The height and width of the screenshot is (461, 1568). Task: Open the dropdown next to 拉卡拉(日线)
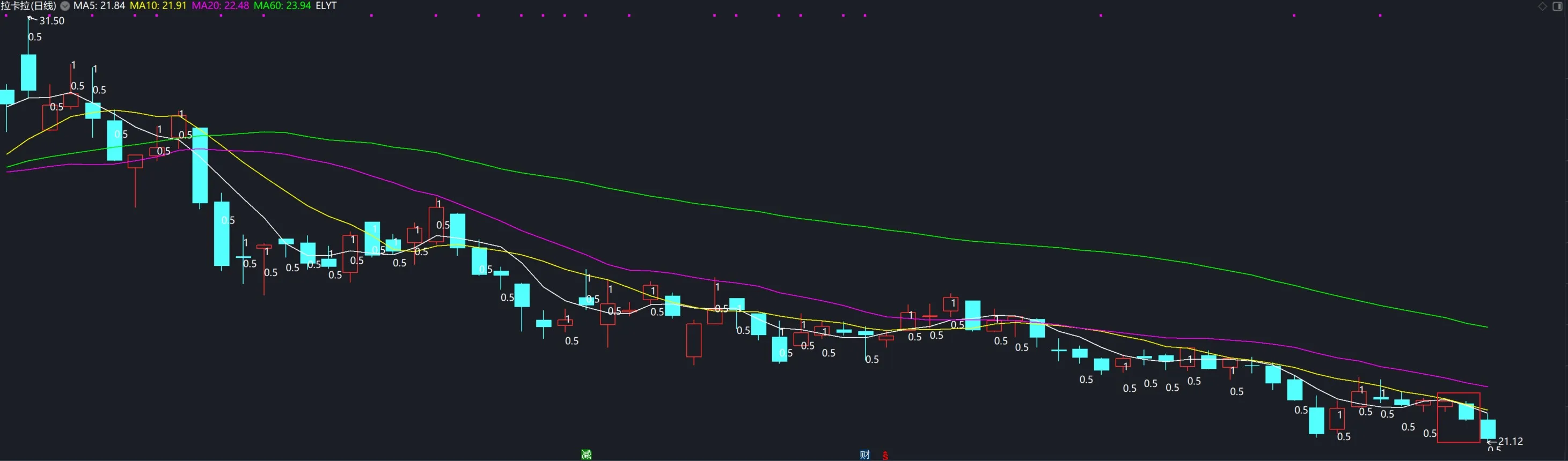[64, 5]
